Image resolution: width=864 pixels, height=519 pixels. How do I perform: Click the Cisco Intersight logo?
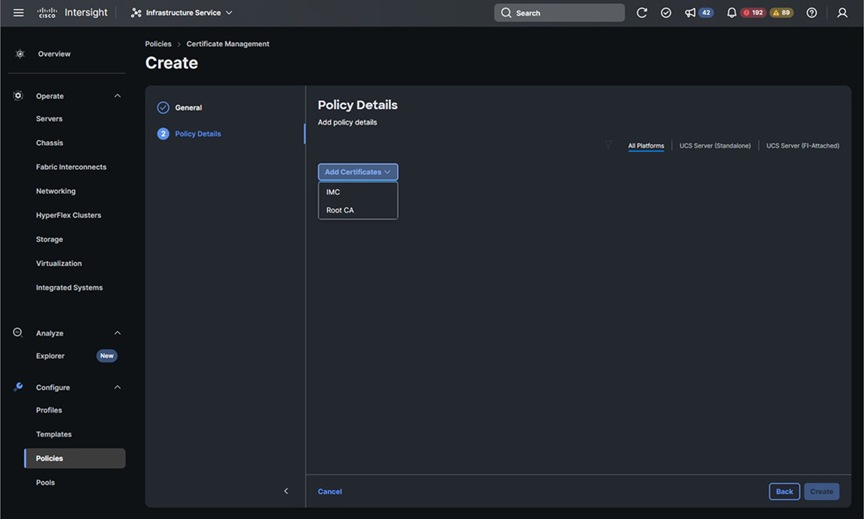click(x=72, y=13)
